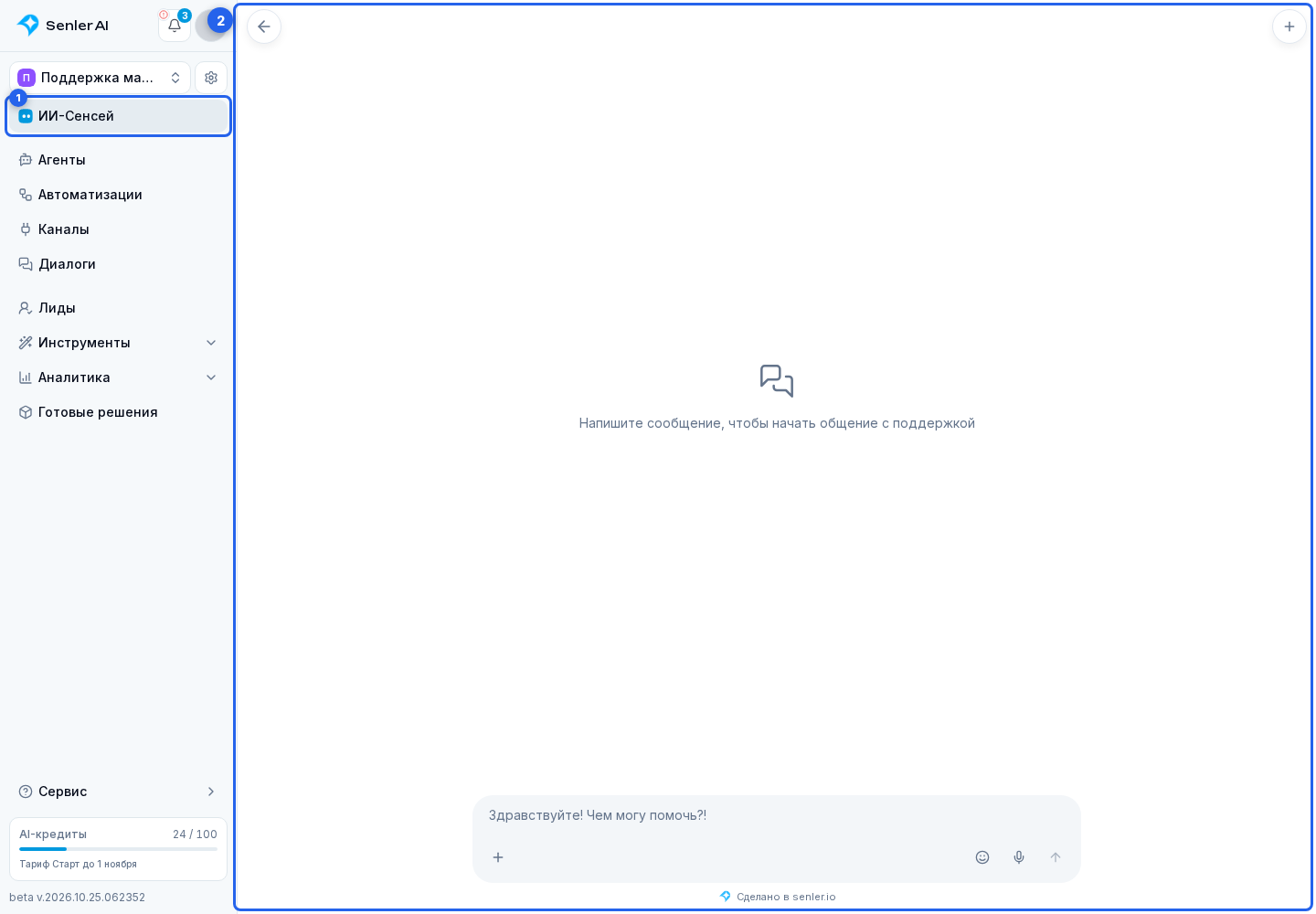Expand the Инструменты section
Screen dimensions: 1316x914
tap(118, 343)
